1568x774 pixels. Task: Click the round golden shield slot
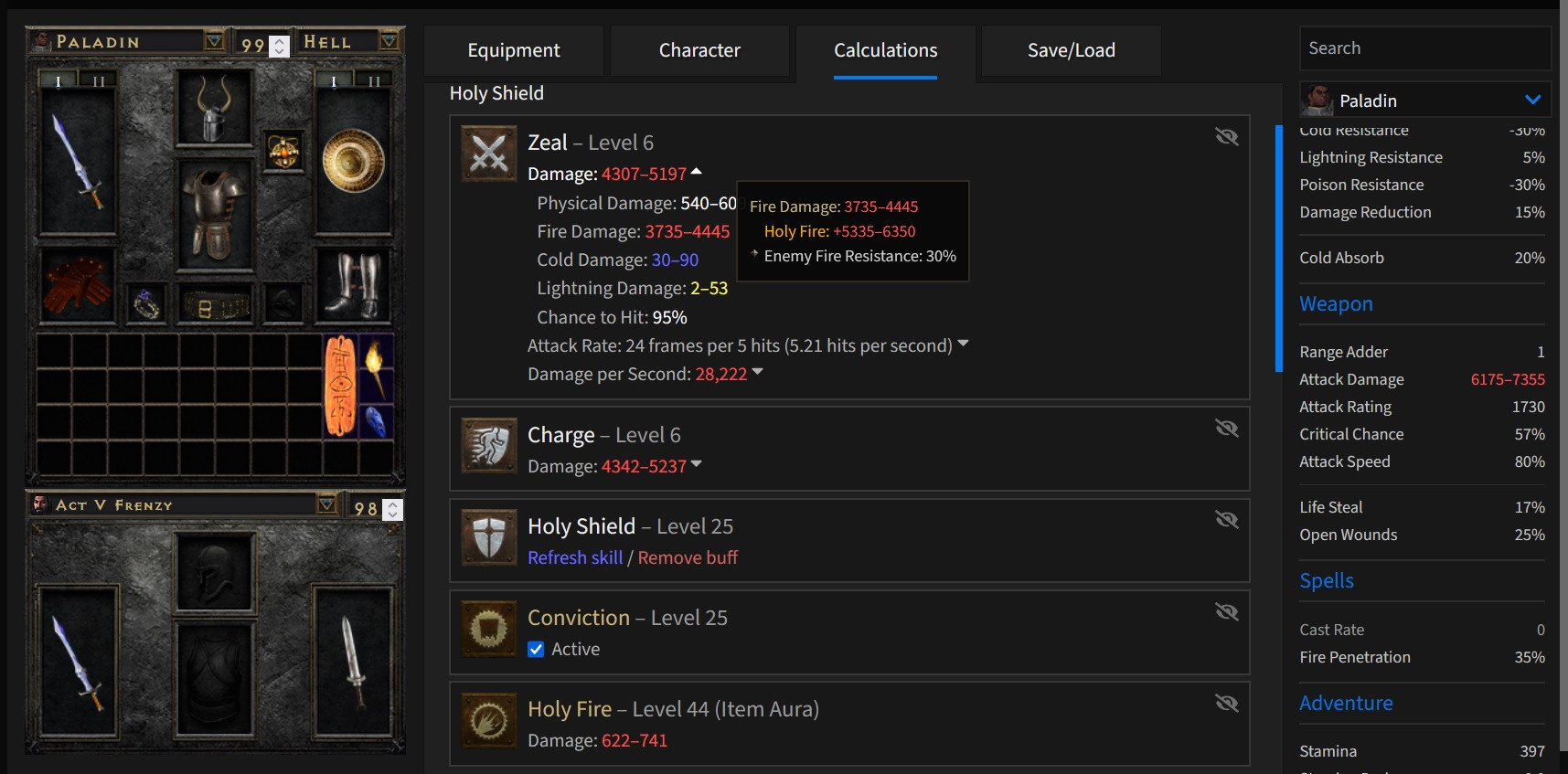(x=353, y=163)
